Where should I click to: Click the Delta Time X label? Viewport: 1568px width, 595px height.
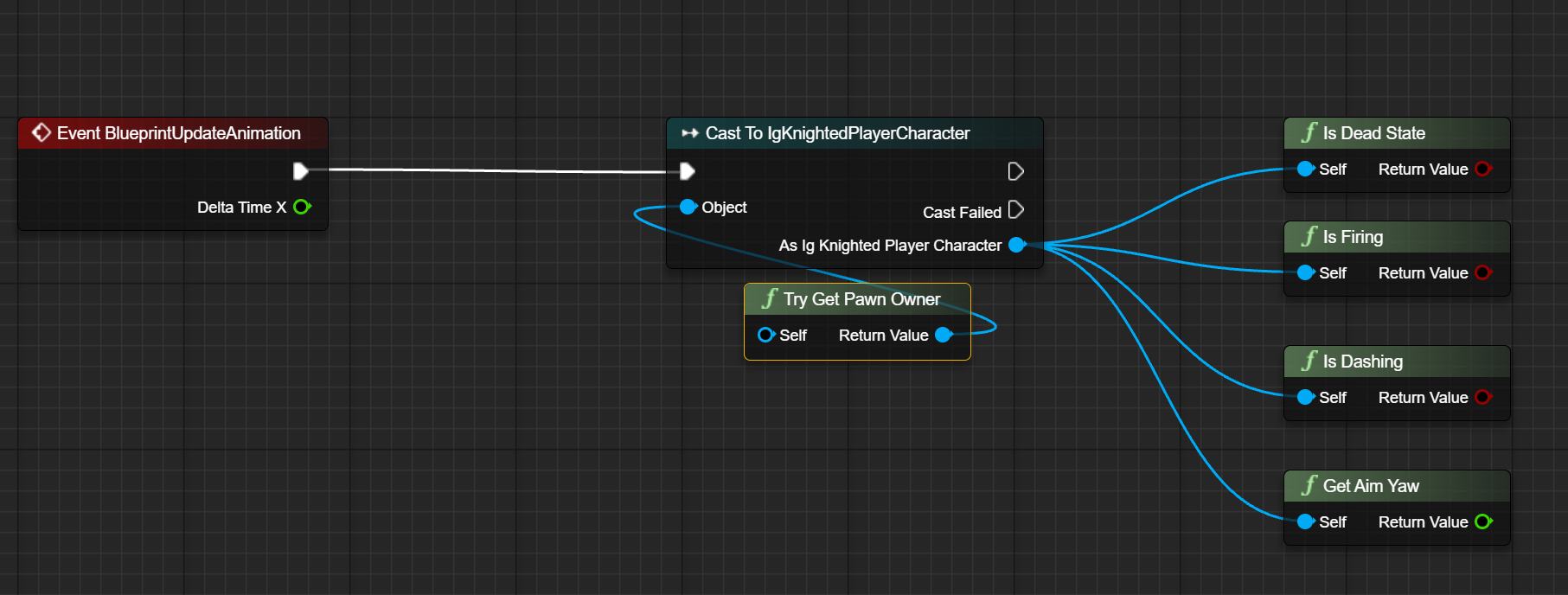[241, 208]
